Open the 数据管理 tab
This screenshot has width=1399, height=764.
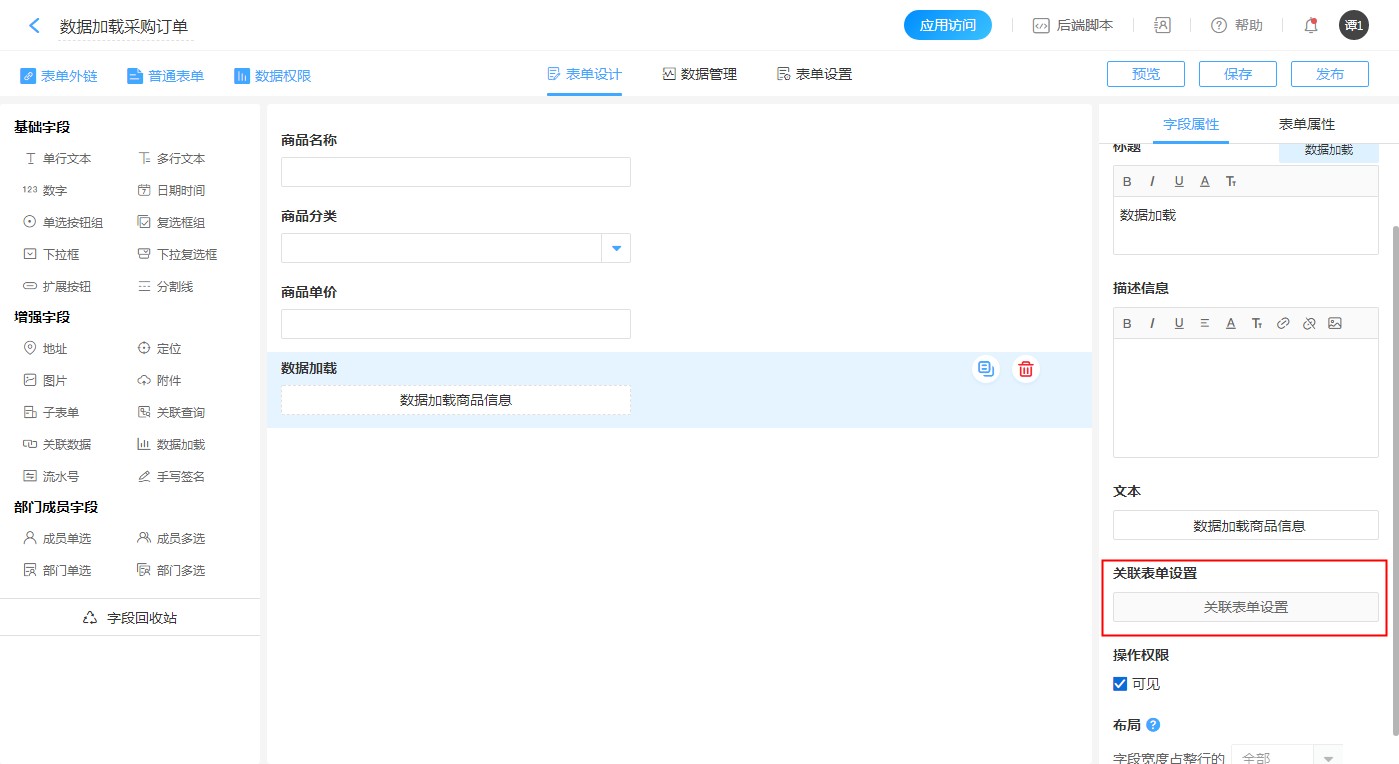click(x=699, y=74)
